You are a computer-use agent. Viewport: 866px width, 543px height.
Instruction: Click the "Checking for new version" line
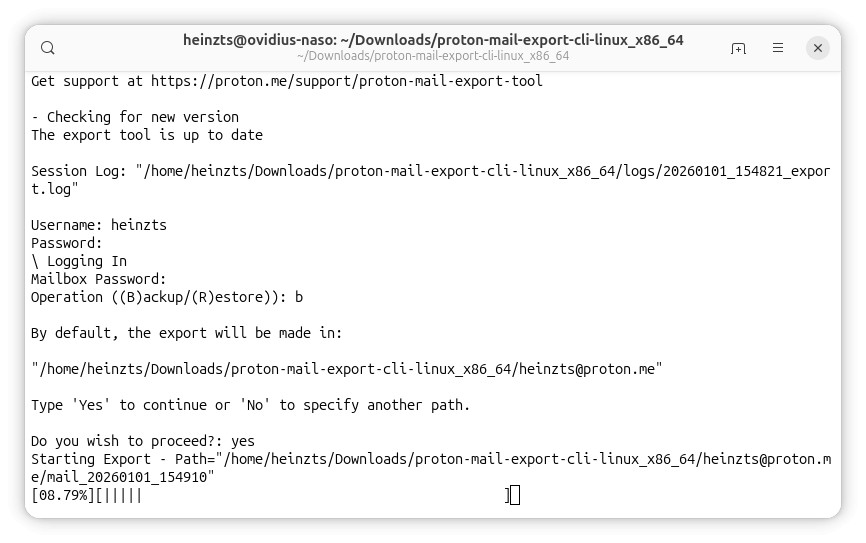click(x=135, y=117)
